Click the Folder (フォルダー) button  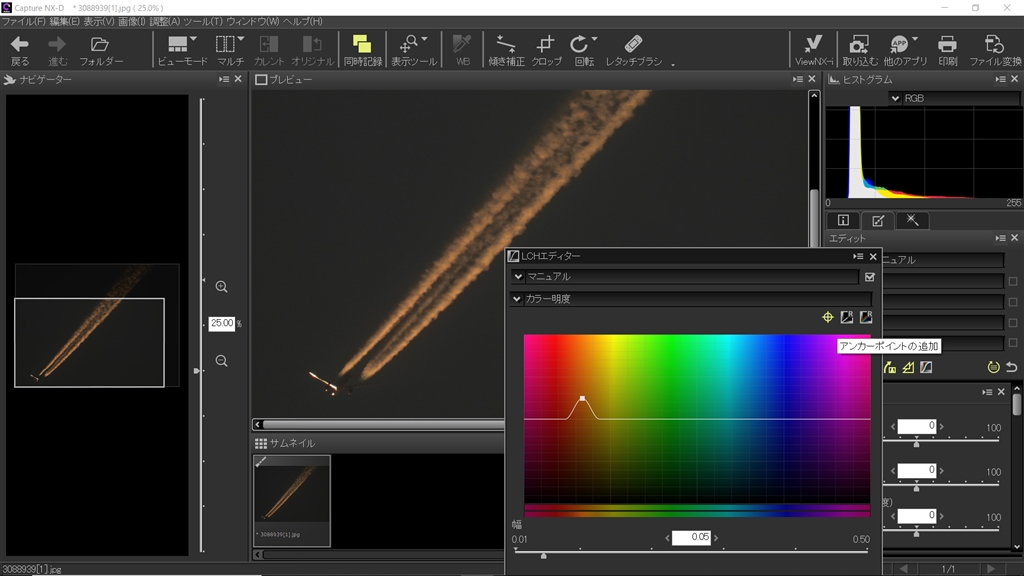click(100, 49)
